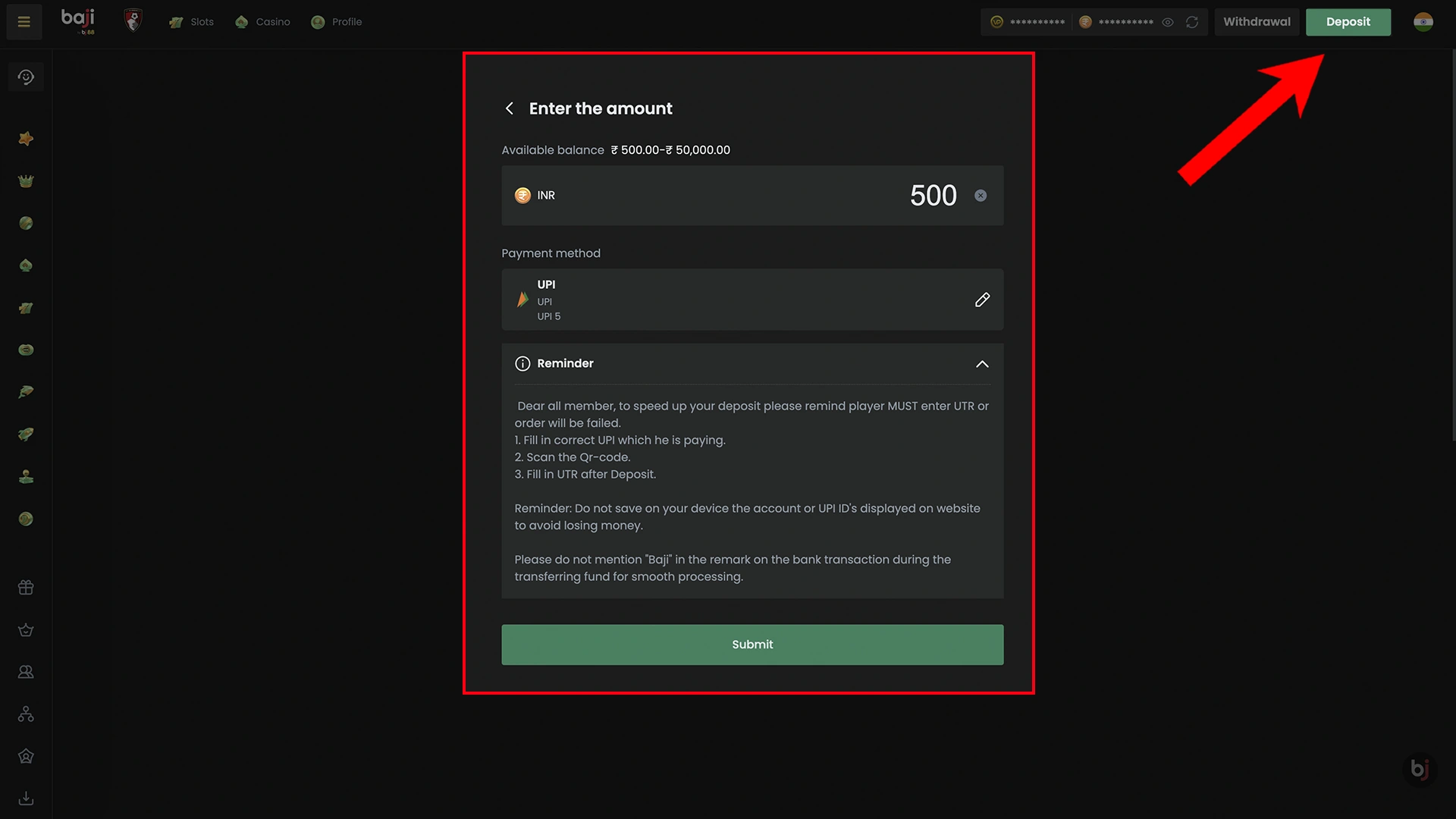The height and width of the screenshot is (819, 1456).
Task: Click the download icon in the sidebar
Action: click(26, 799)
